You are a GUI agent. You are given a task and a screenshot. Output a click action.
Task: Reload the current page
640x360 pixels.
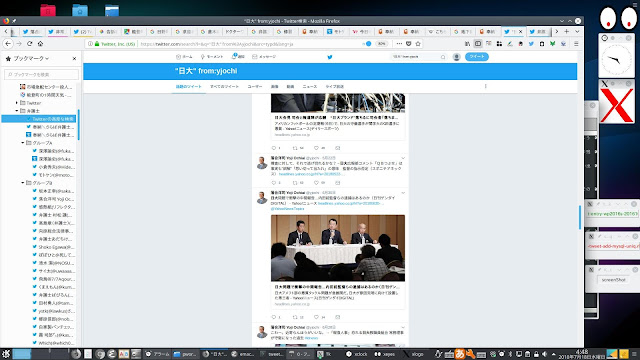(29, 44)
